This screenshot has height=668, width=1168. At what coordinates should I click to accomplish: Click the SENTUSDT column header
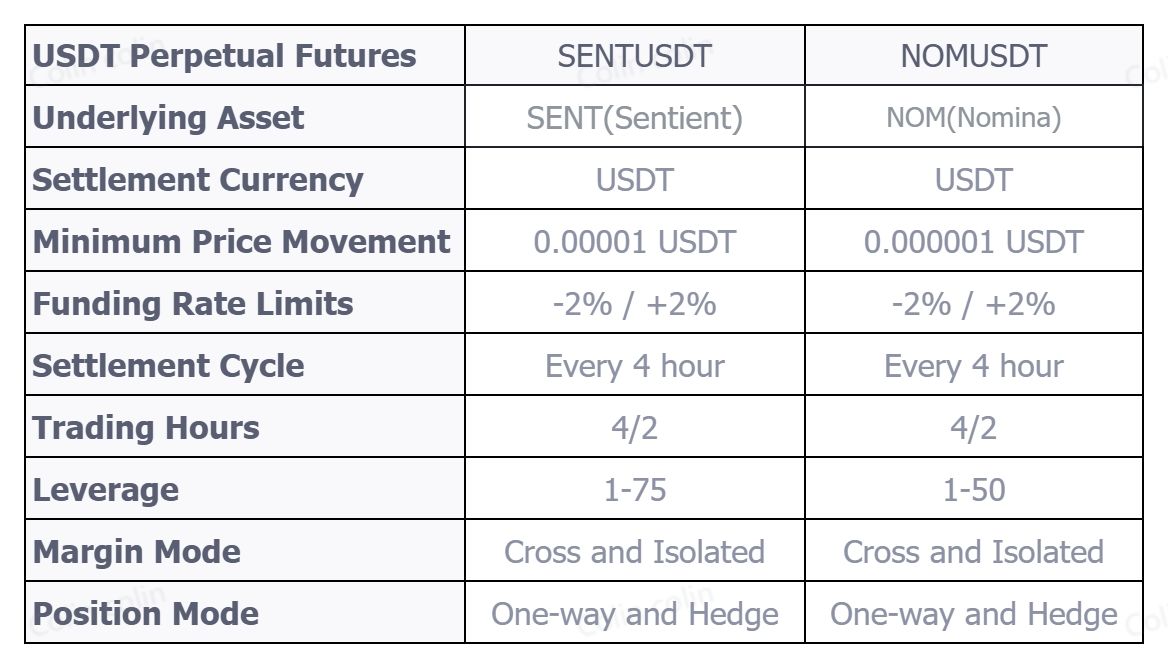[634, 56]
